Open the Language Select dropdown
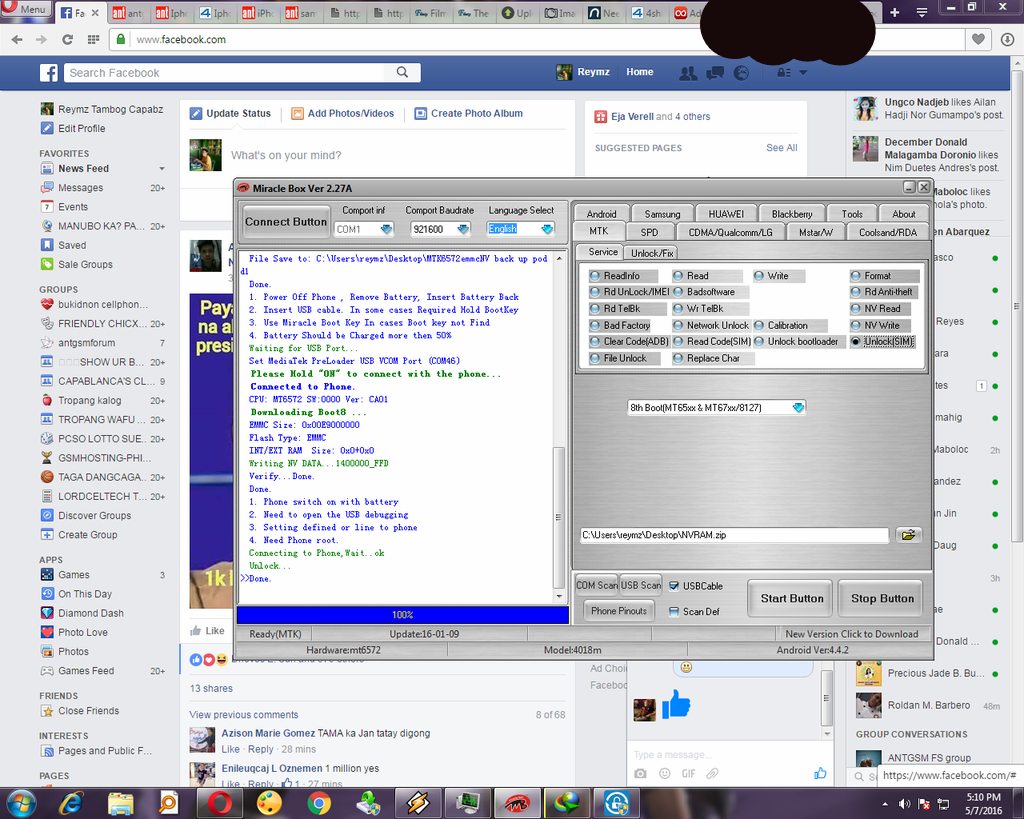This screenshot has height=819, width=1024. coord(547,229)
